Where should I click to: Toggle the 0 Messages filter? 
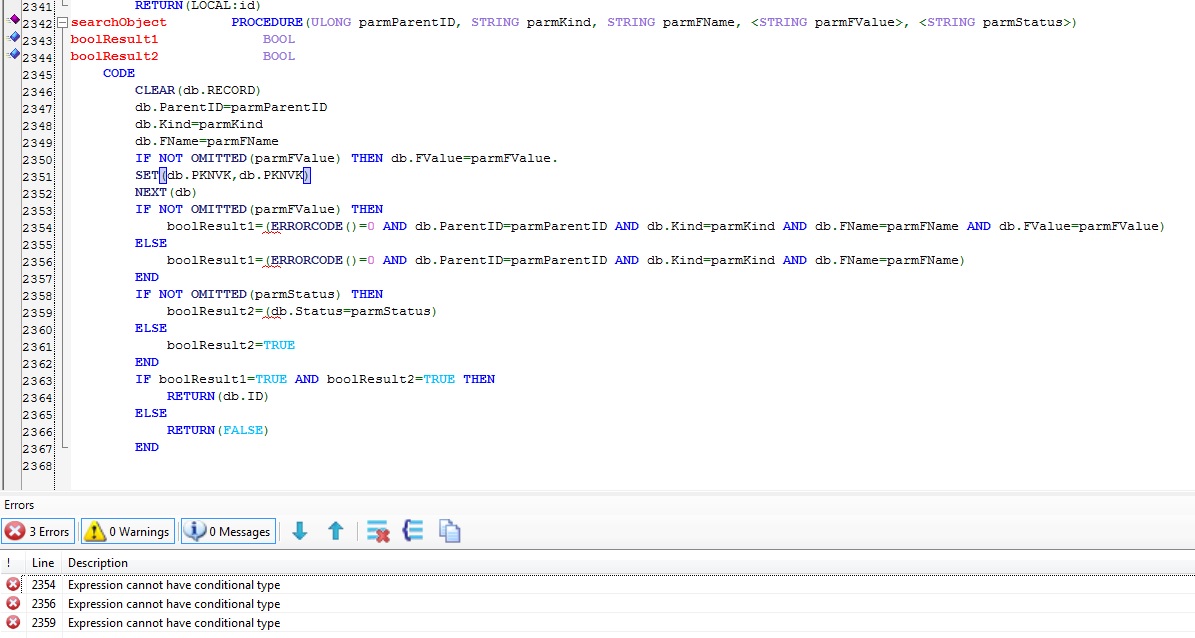(228, 532)
